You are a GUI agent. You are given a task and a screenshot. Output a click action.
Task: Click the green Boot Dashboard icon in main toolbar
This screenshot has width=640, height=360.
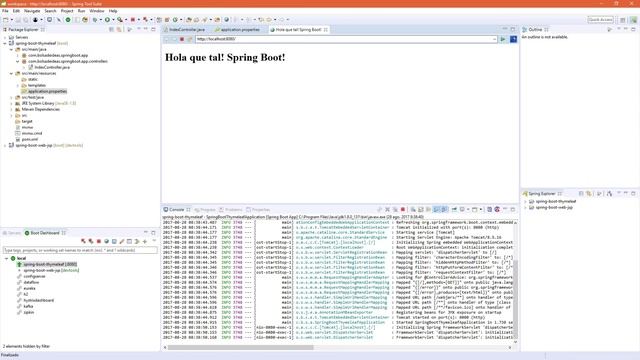point(68,20)
